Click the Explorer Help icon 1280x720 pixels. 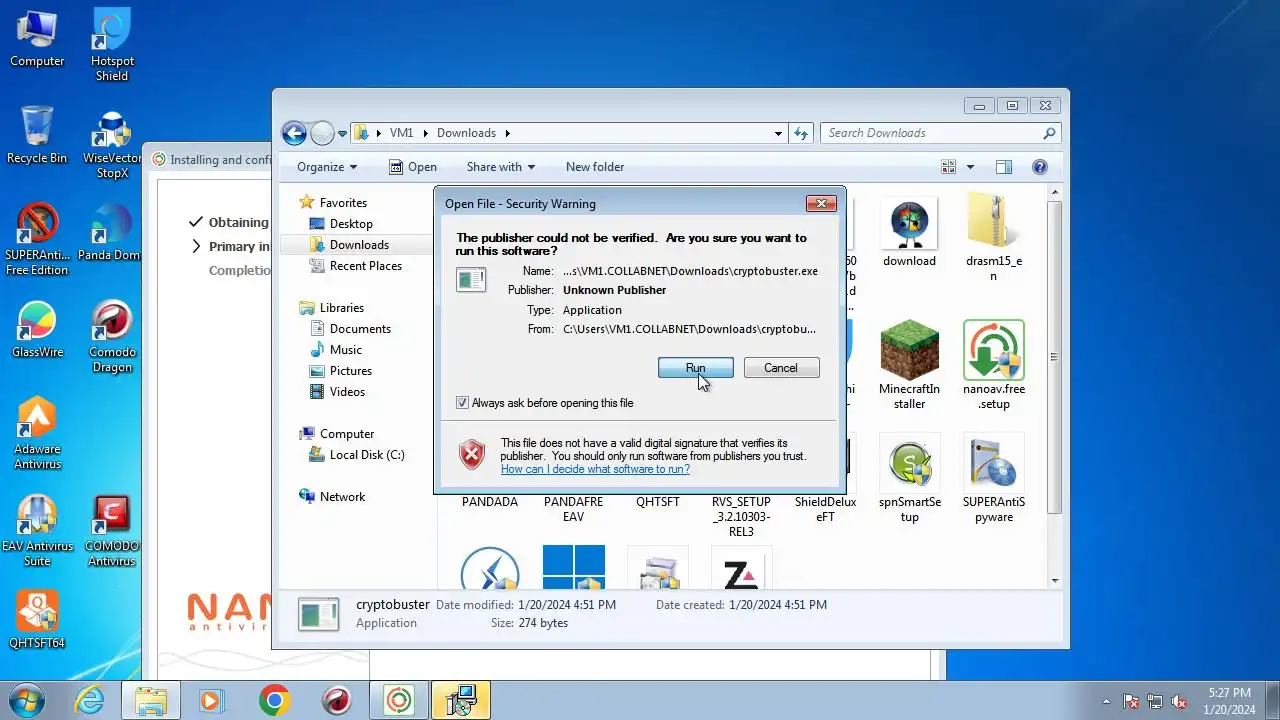point(1039,167)
